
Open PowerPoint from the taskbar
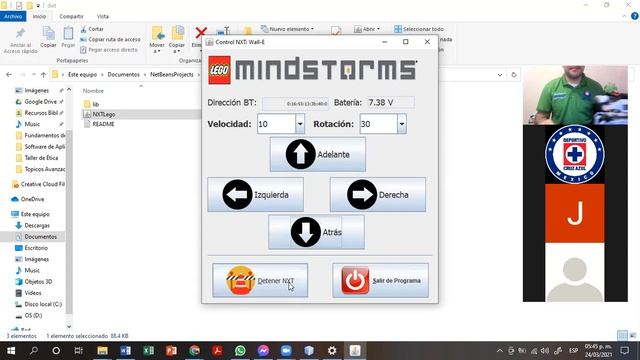point(171,351)
